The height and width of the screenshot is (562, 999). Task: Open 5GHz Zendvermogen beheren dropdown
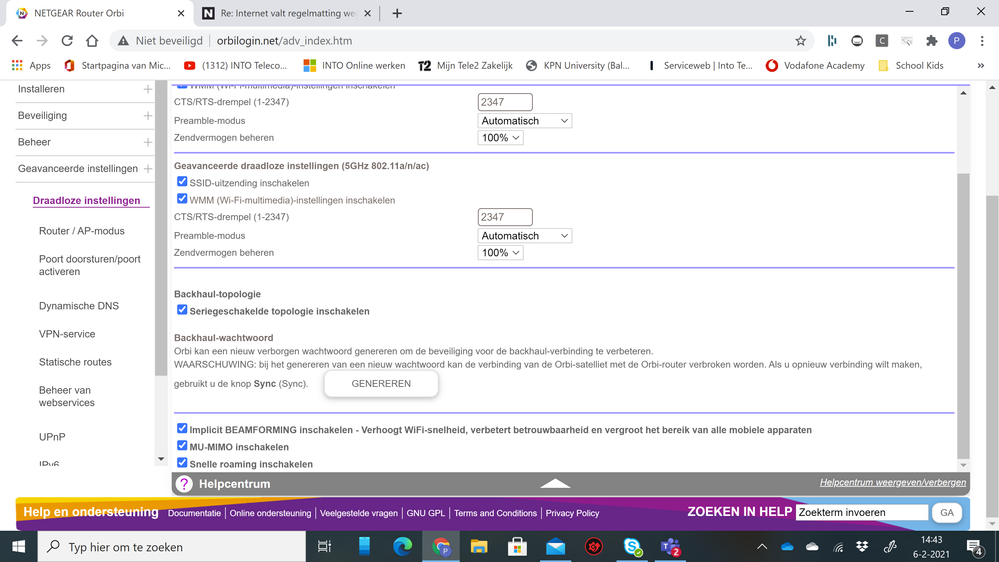coord(500,253)
